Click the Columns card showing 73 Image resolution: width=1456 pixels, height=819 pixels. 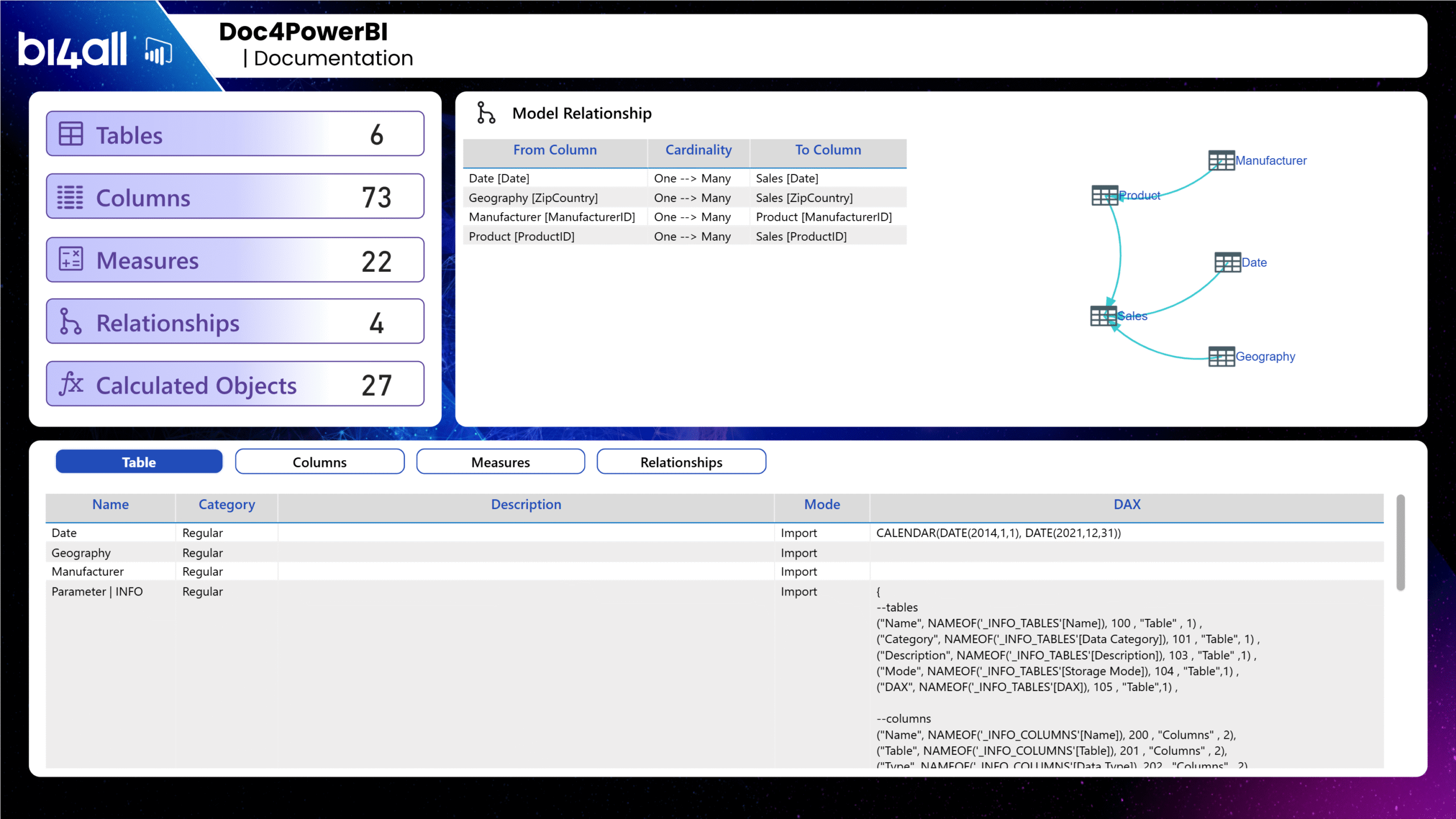[235, 196]
